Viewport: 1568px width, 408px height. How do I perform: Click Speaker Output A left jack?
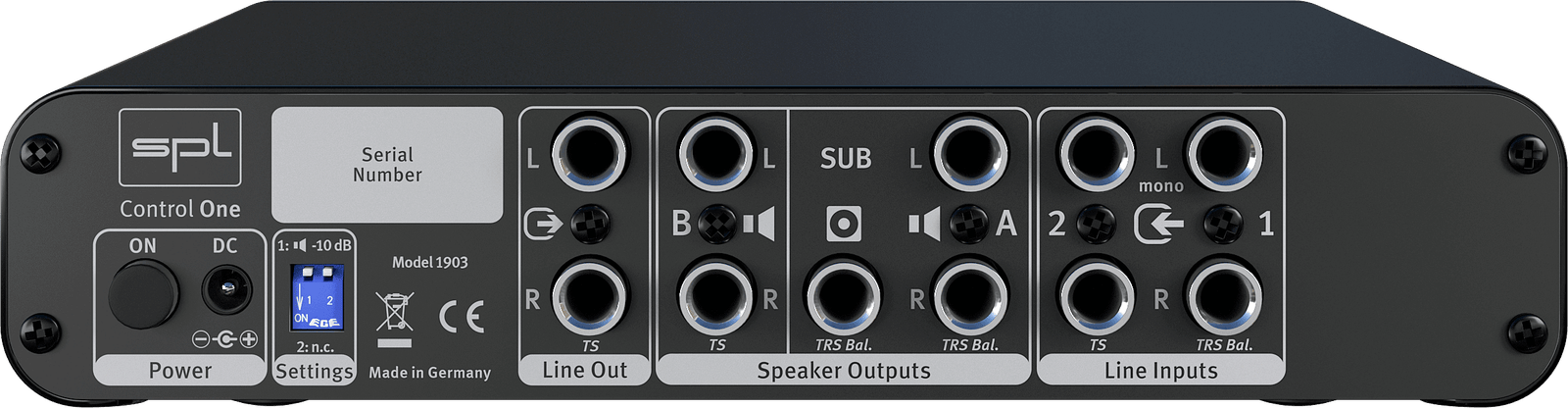(x=970, y=154)
